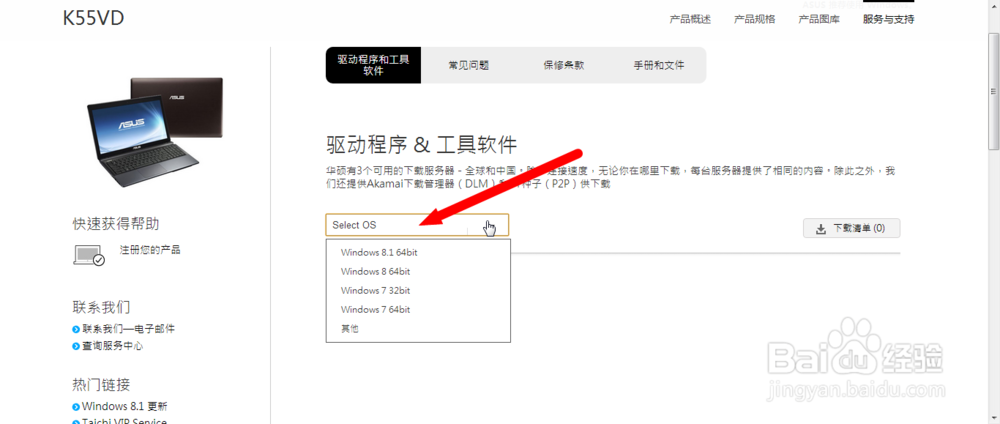1000x424 pixels.
Task: Go to 产品概述 in top navigation
Action: (690, 19)
